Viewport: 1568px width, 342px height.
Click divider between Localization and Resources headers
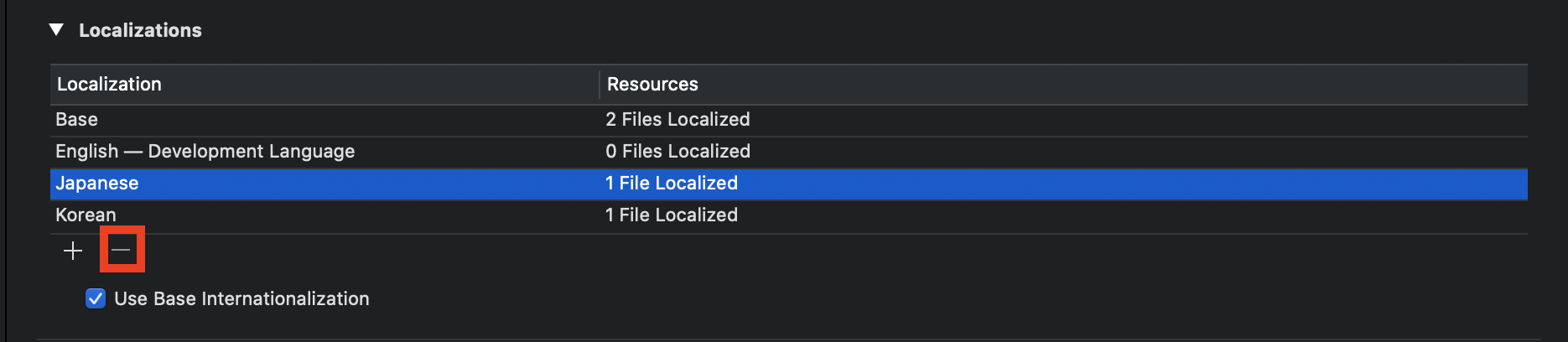pos(600,84)
